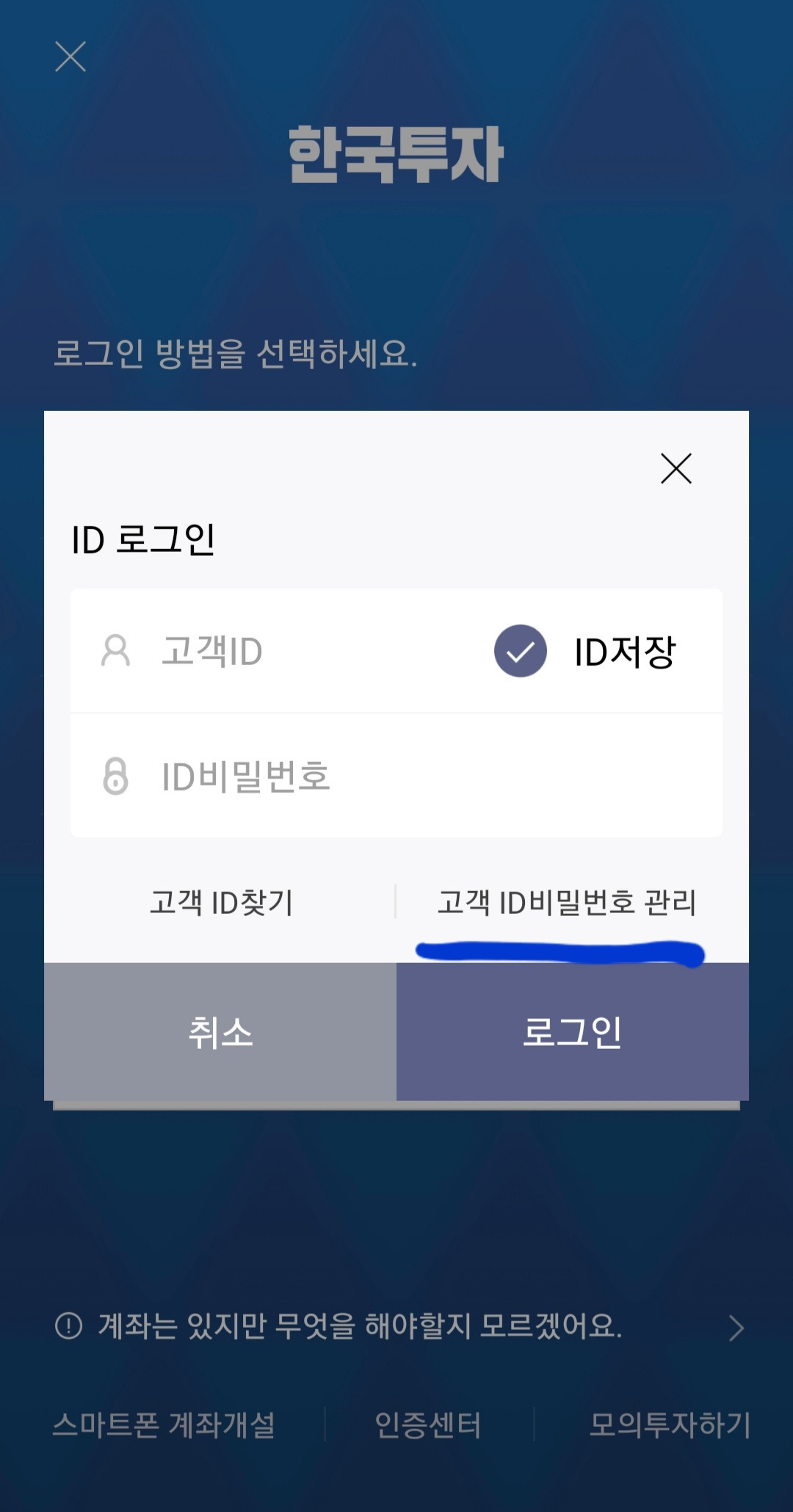Open 고객 ID찾기 link

tap(221, 902)
